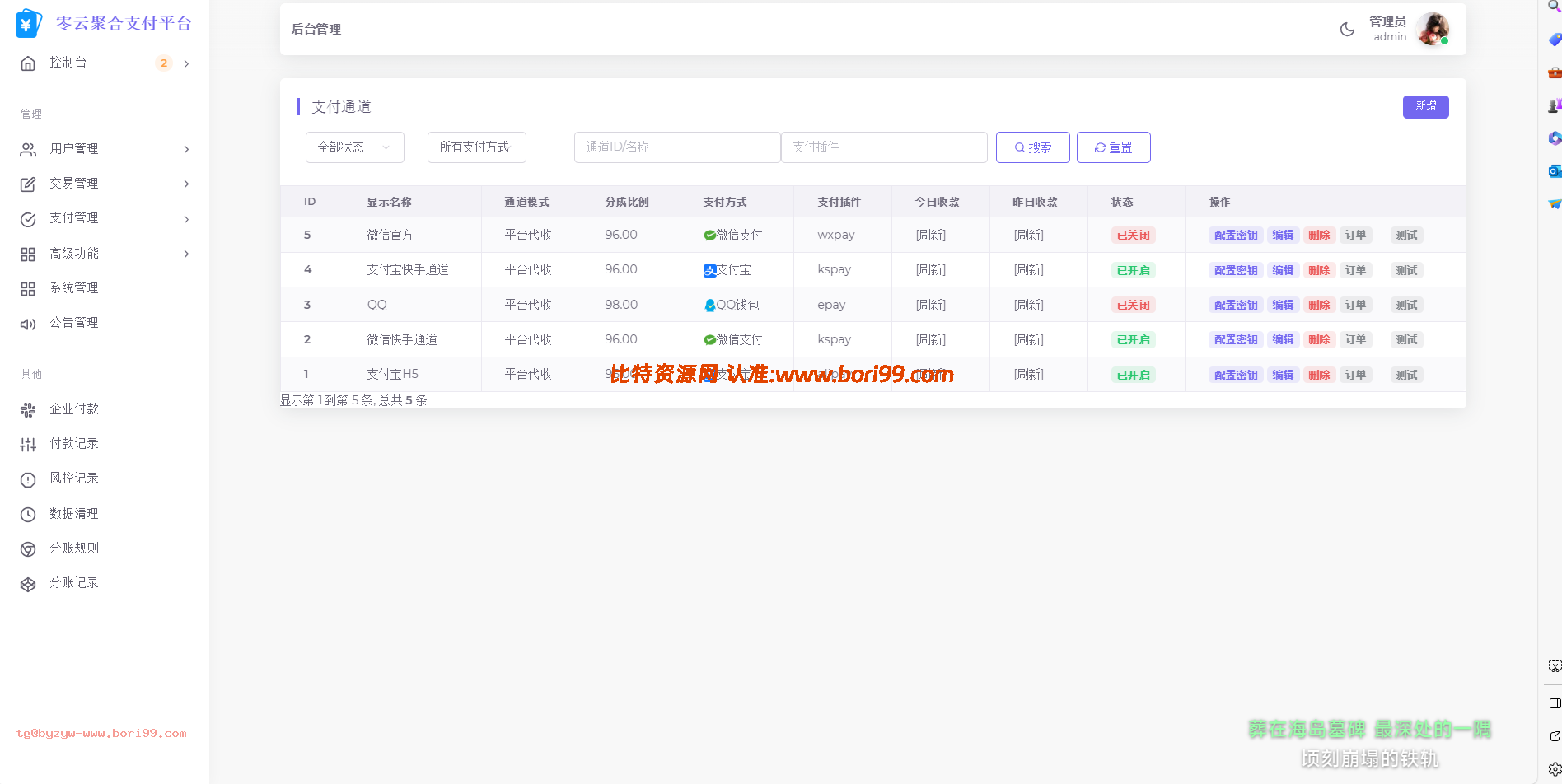Click the 公告管理 speaker icon

(28, 324)
